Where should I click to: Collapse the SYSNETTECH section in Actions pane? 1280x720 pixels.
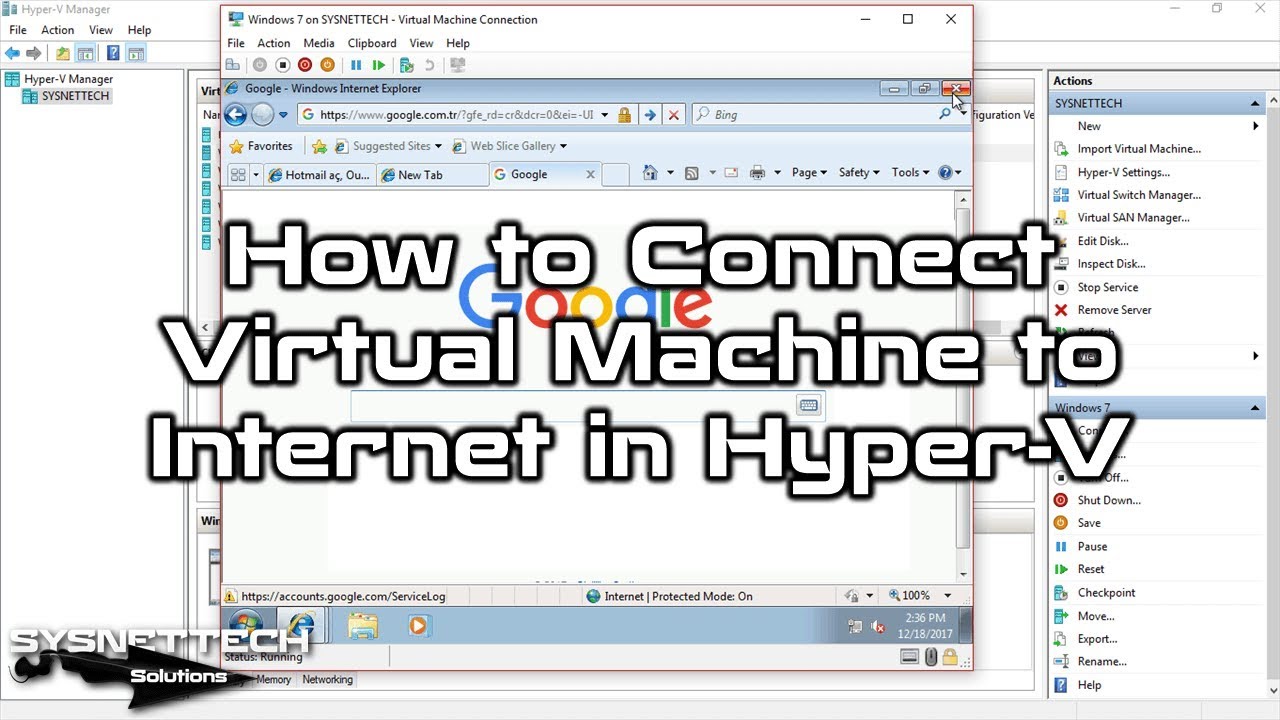click(x=1256, y=103)
